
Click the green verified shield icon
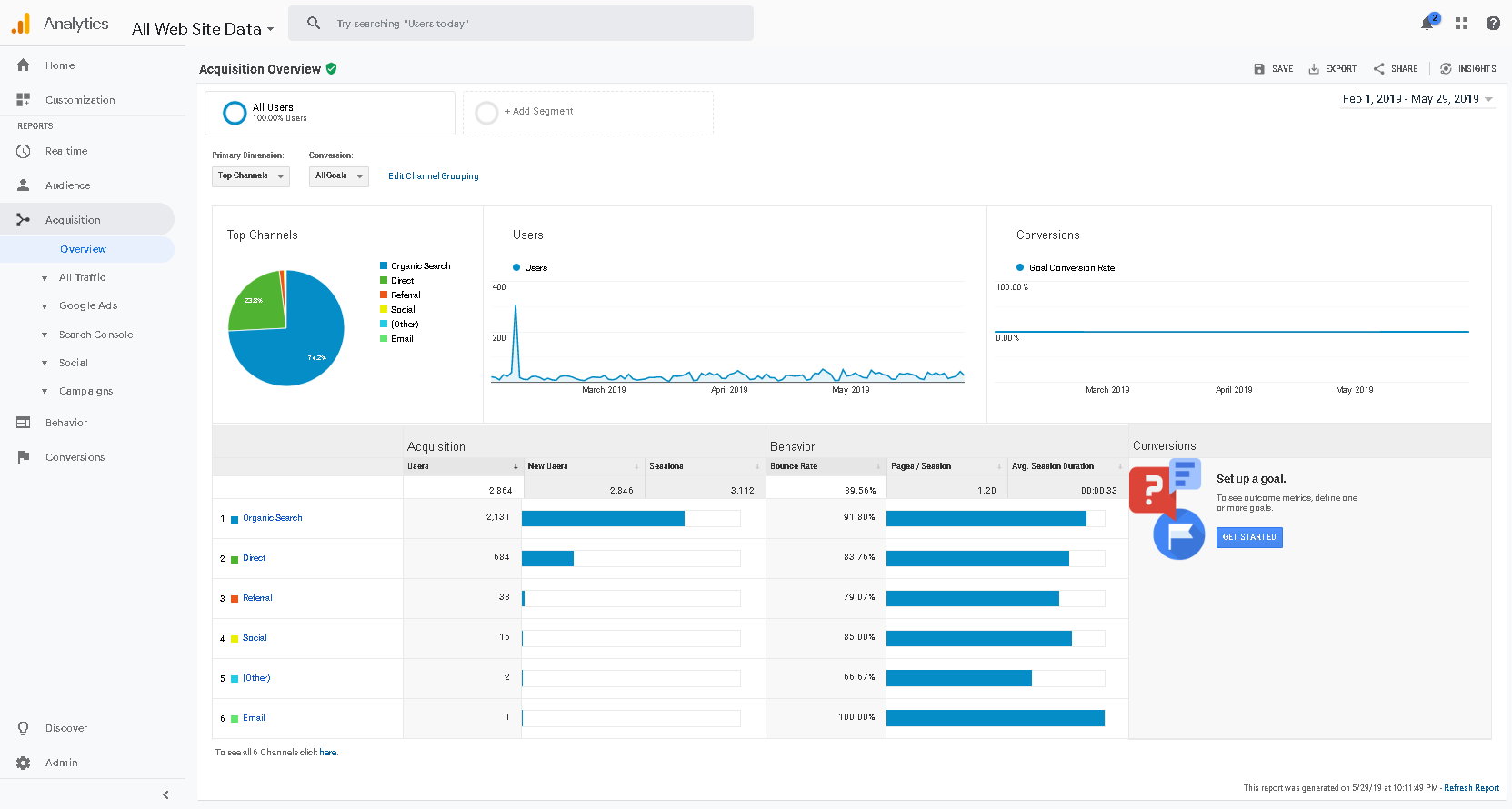pos(332,68)
